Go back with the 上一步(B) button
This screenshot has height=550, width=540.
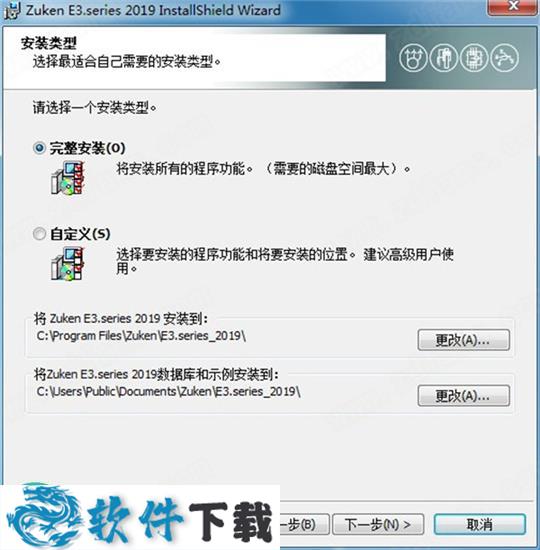[x=305, y=524]
